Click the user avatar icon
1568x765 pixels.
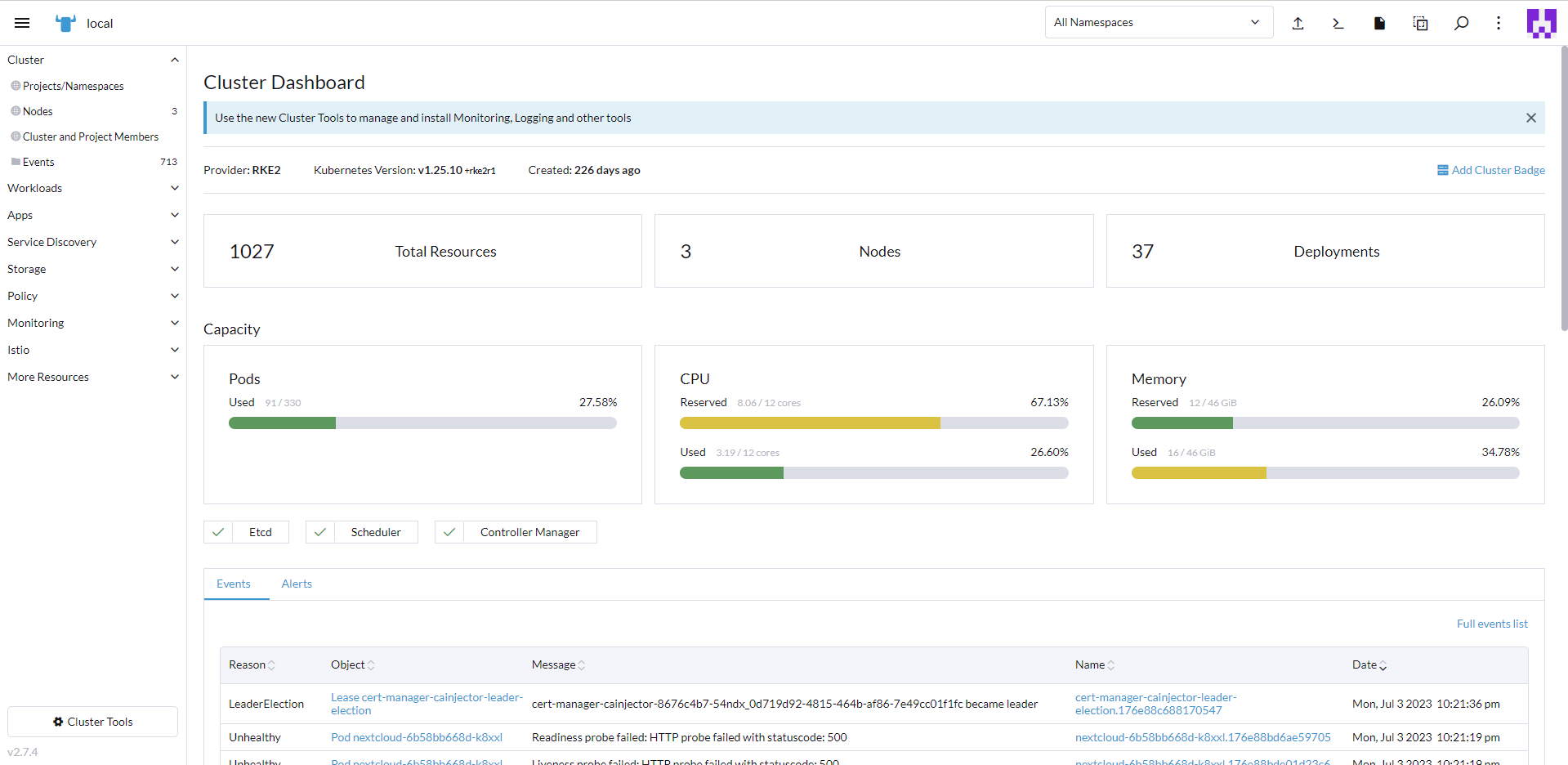1541,23
